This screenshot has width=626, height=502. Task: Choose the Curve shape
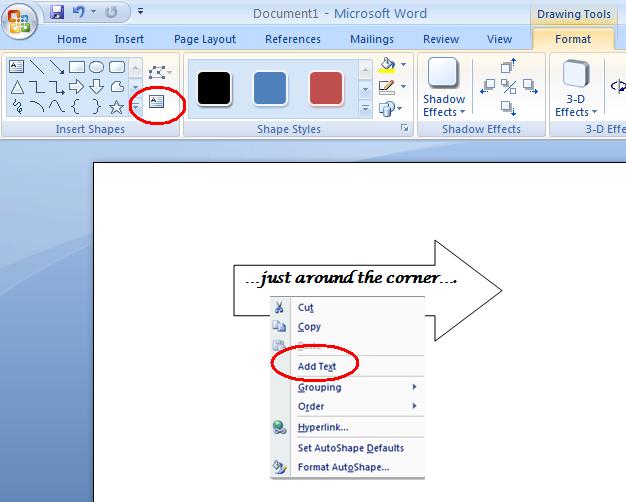tap(57, 106)
